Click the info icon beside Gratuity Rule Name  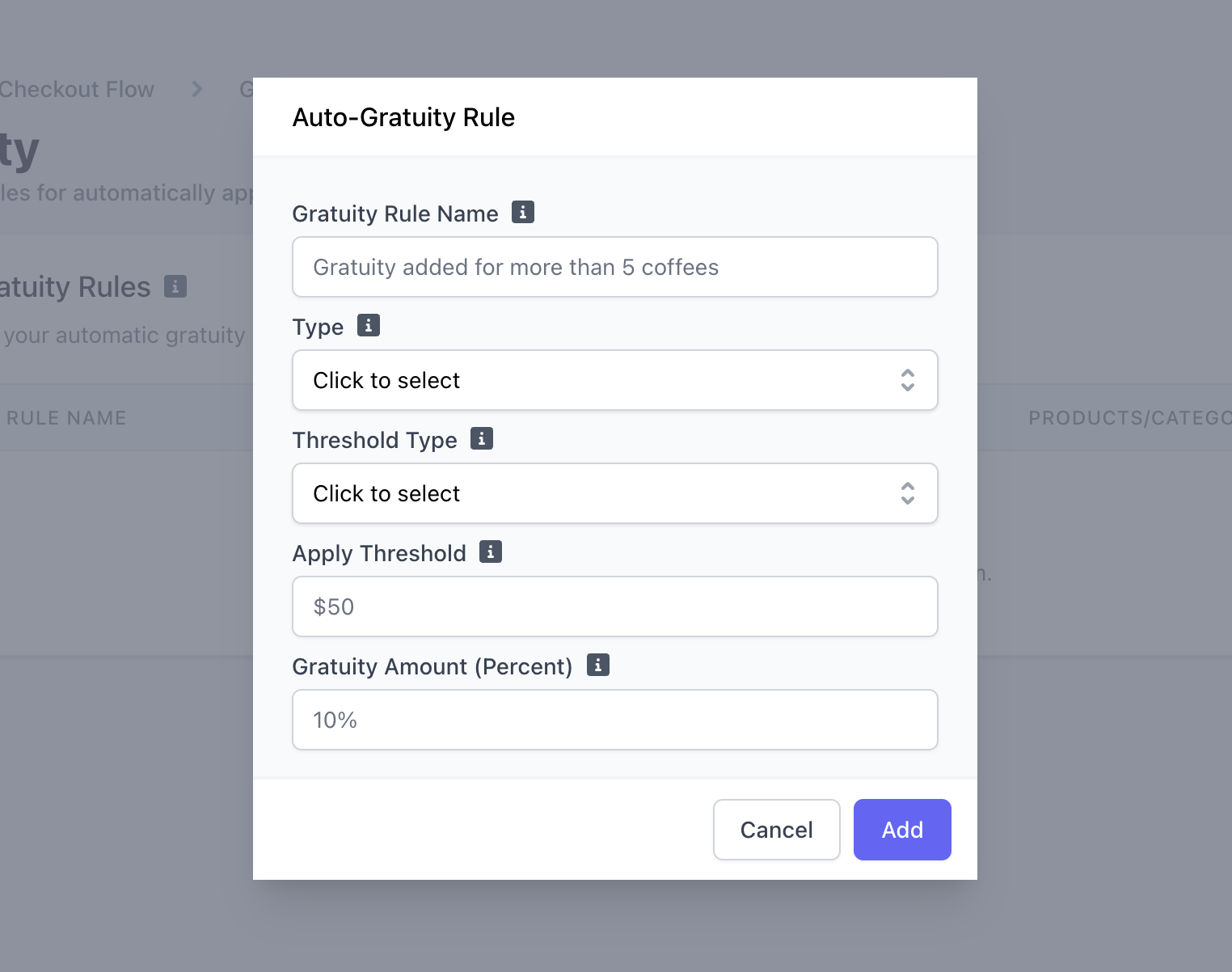tap(523, 213)
